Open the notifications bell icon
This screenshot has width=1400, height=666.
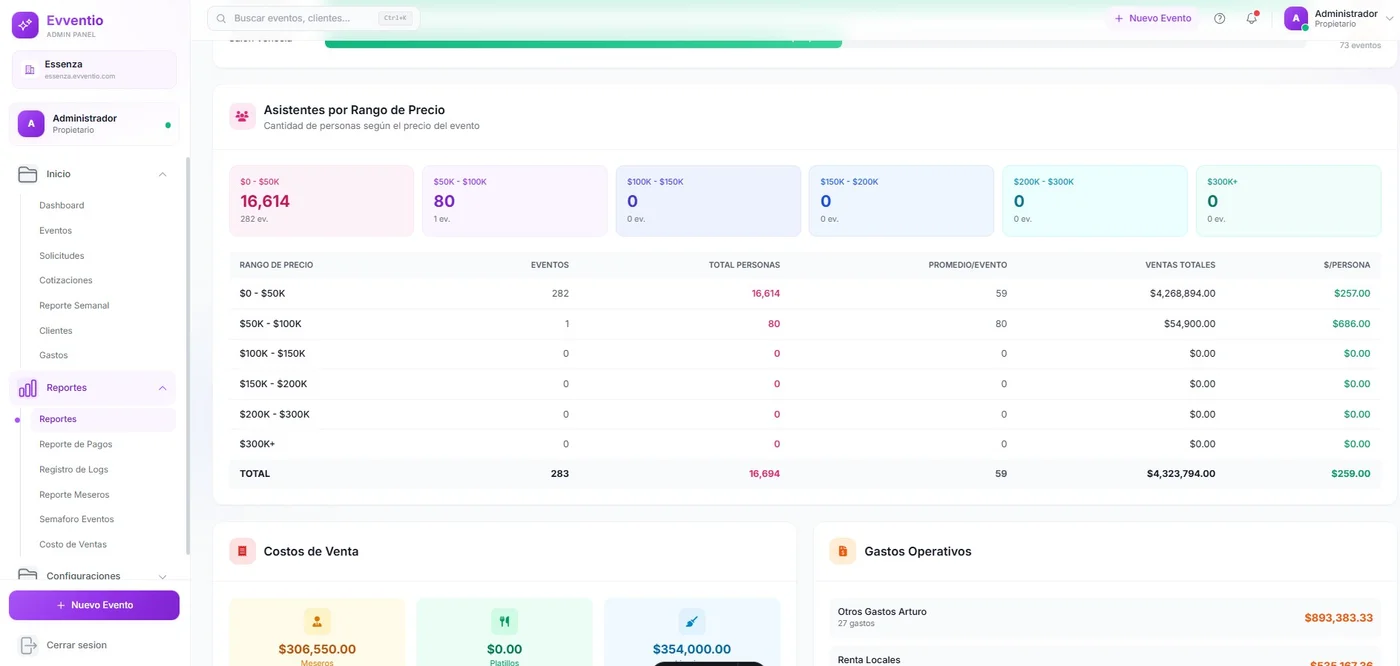coord(1251,19)
